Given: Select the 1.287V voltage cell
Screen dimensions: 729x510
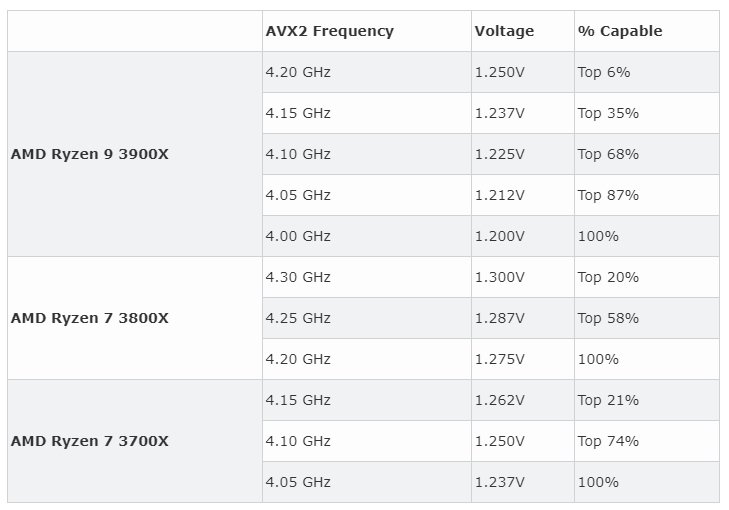Looking at the screenshot, I should click(x=498, y=318).
